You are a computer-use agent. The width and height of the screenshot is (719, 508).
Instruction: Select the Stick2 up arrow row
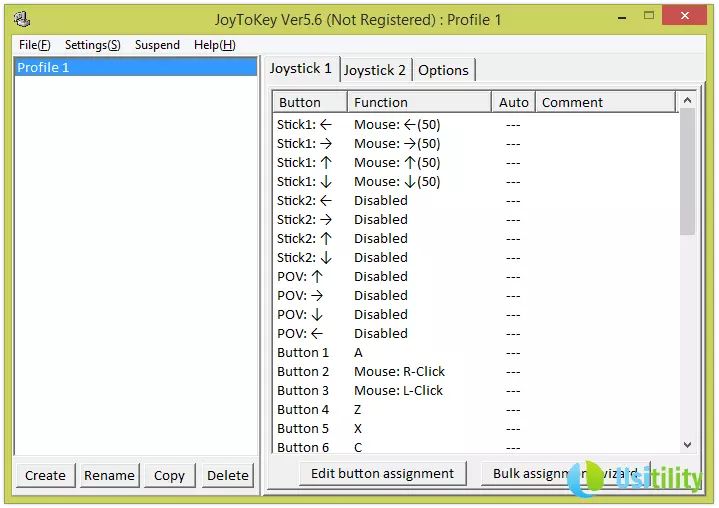point(476,239)
